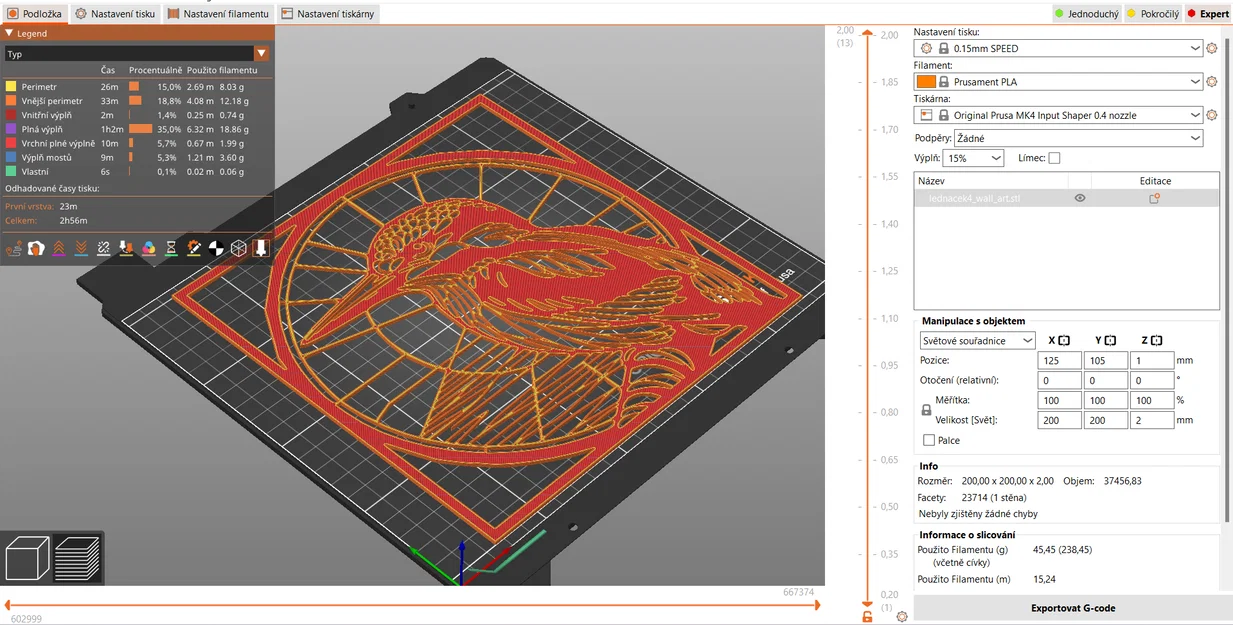Open printer dropdown Original Prusa MK4

(x=1059, y=115)
